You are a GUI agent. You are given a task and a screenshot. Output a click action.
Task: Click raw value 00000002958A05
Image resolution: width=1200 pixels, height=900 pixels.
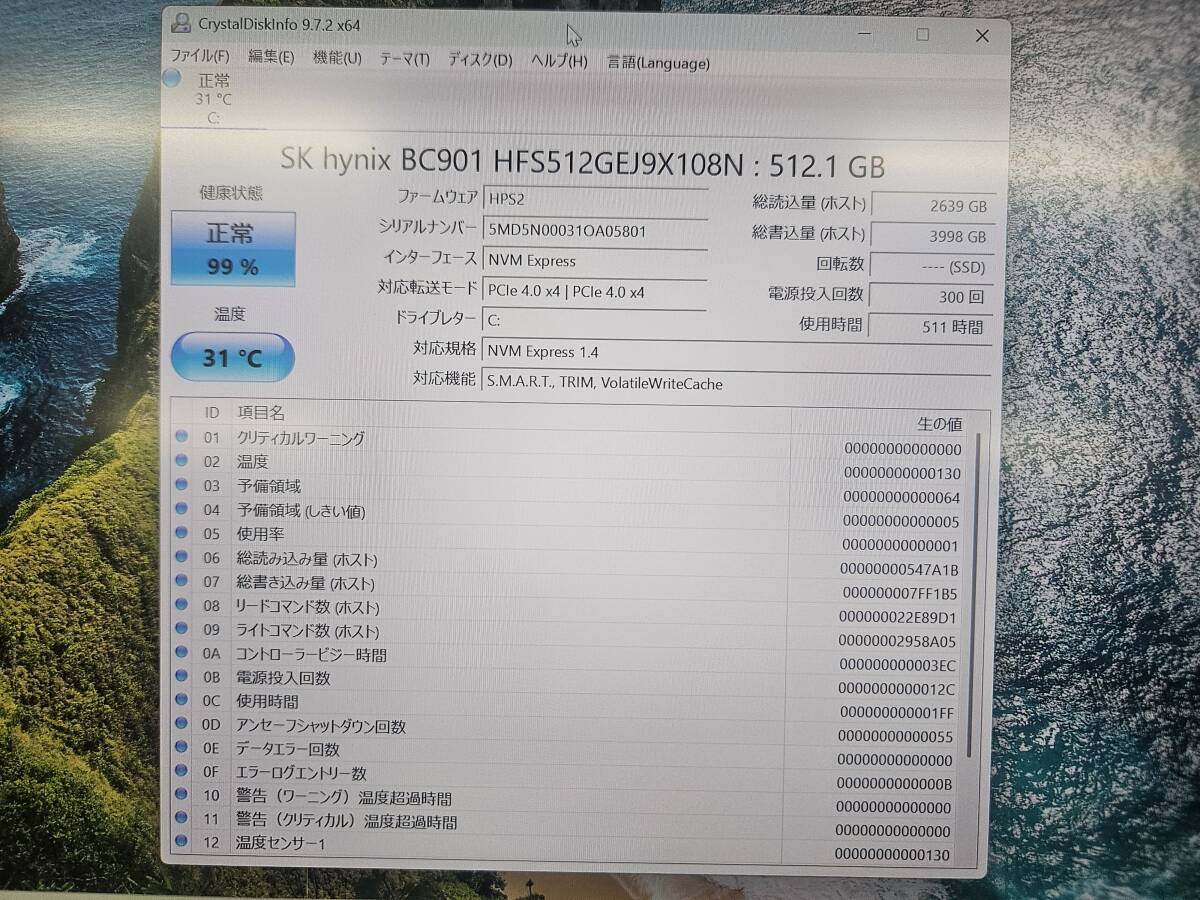[897, 642]
